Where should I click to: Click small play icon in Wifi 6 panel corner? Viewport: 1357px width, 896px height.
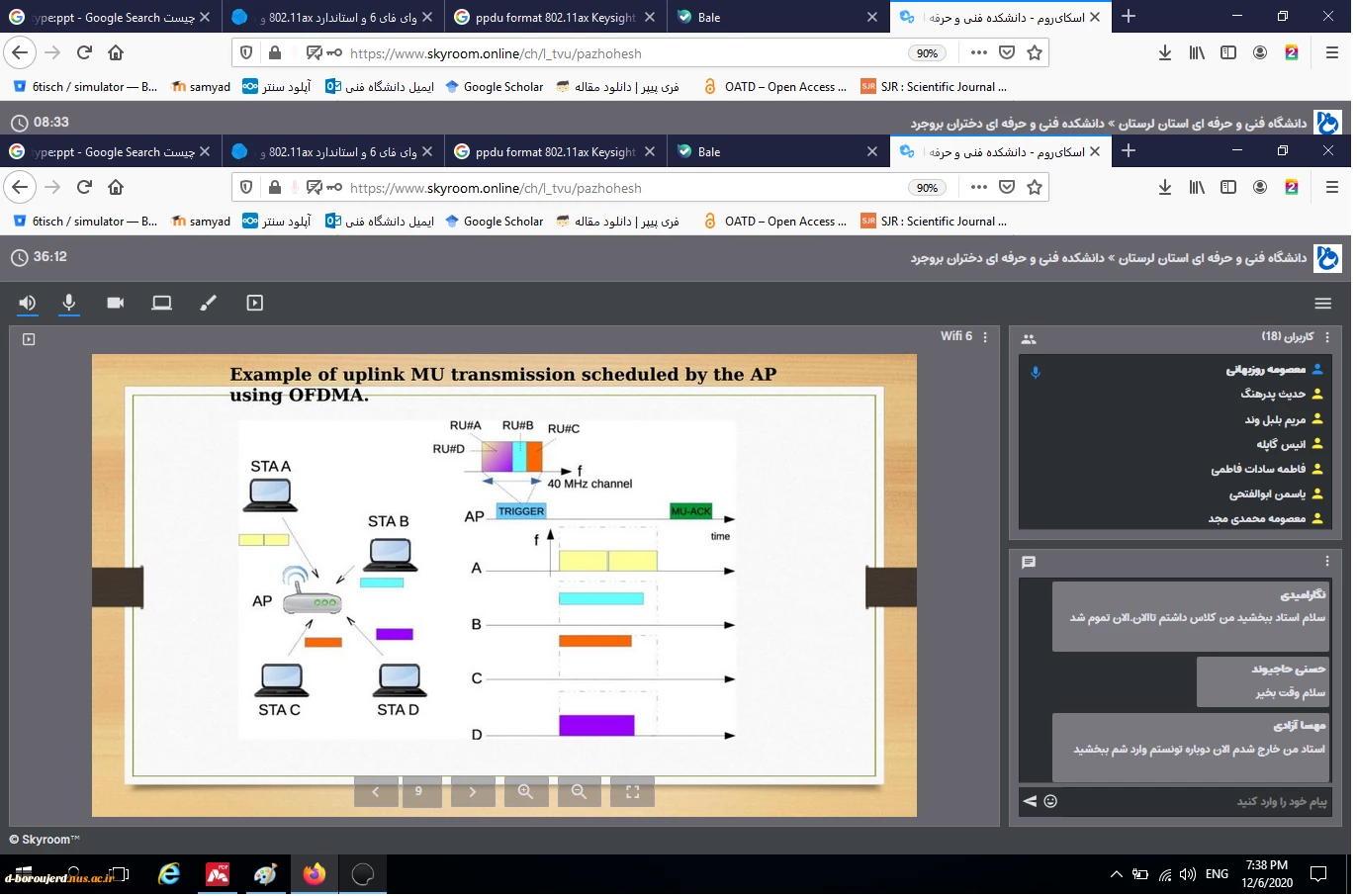(x=29, y=340)
